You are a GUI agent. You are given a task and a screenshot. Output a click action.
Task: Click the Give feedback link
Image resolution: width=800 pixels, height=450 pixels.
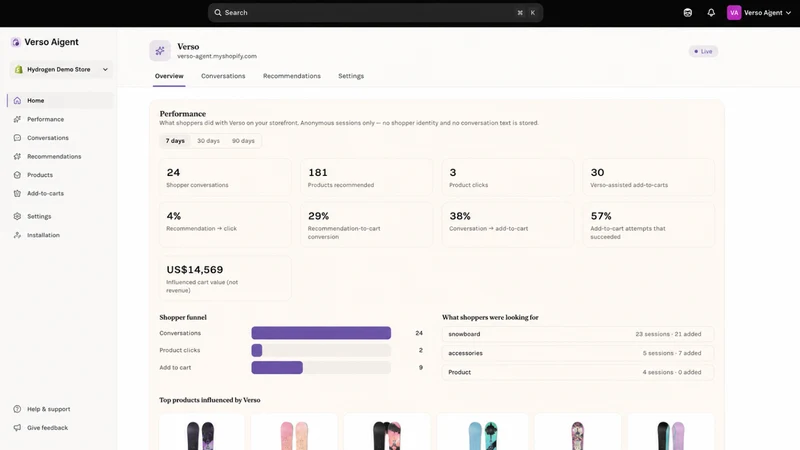point(47,428)
